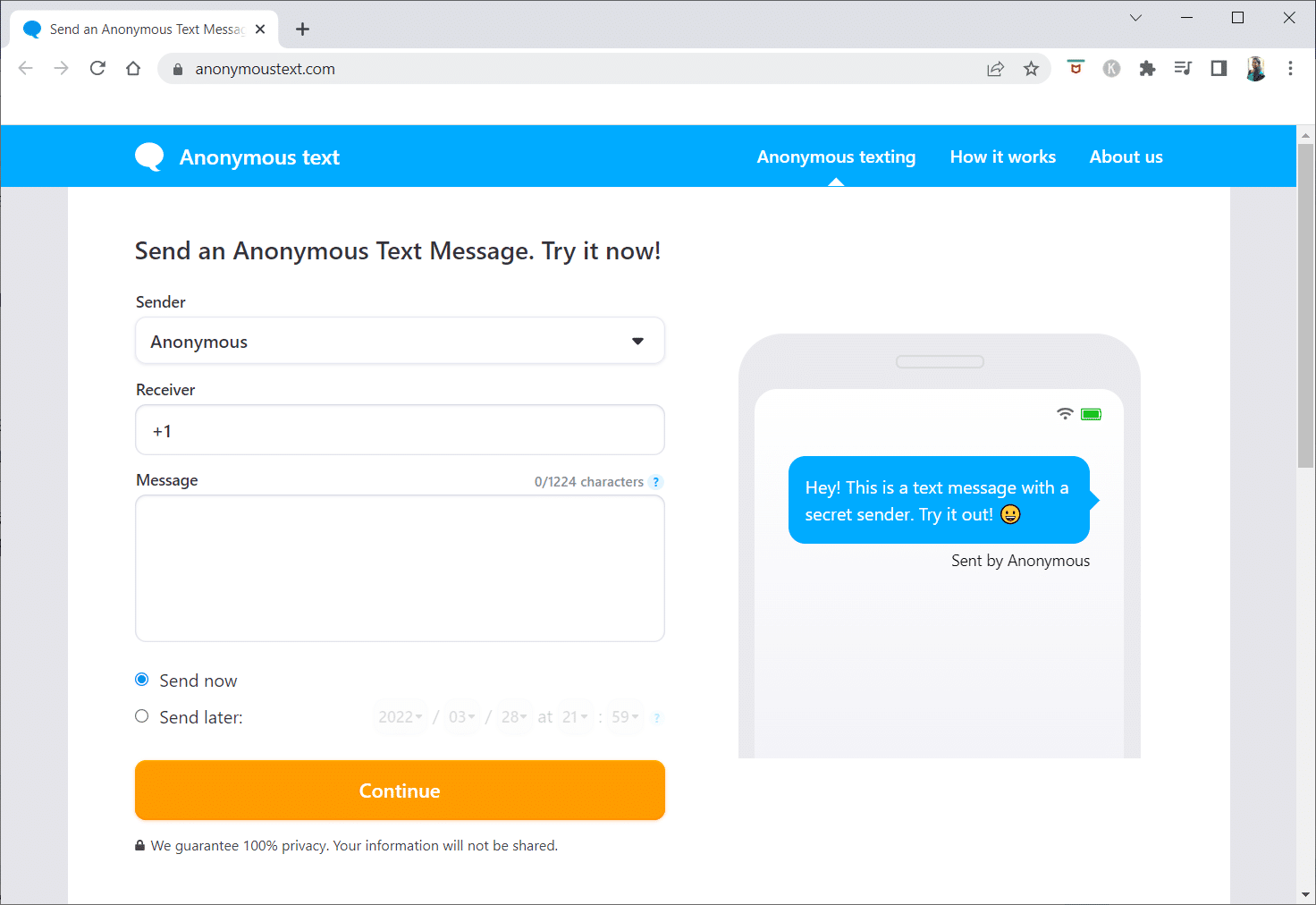Click the orange Continue button
This screenshot has height=905, width=1316.
(400, 791)
